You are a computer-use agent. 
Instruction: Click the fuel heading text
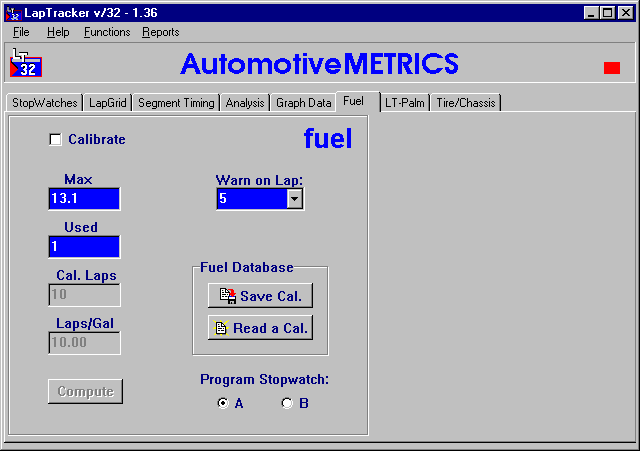(328, 138)
